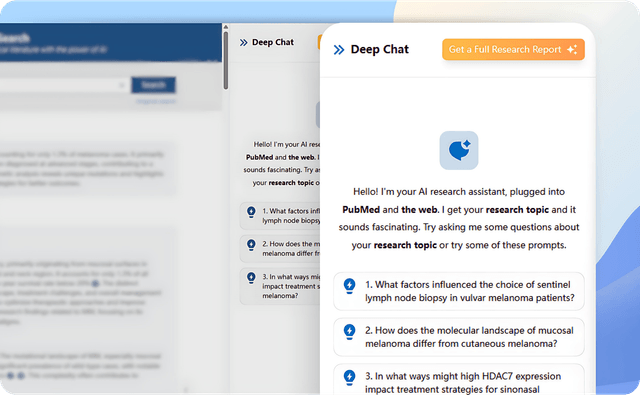Click the sparkle icon on the research report button
This screenshot has height=395, width=640.
572,49
